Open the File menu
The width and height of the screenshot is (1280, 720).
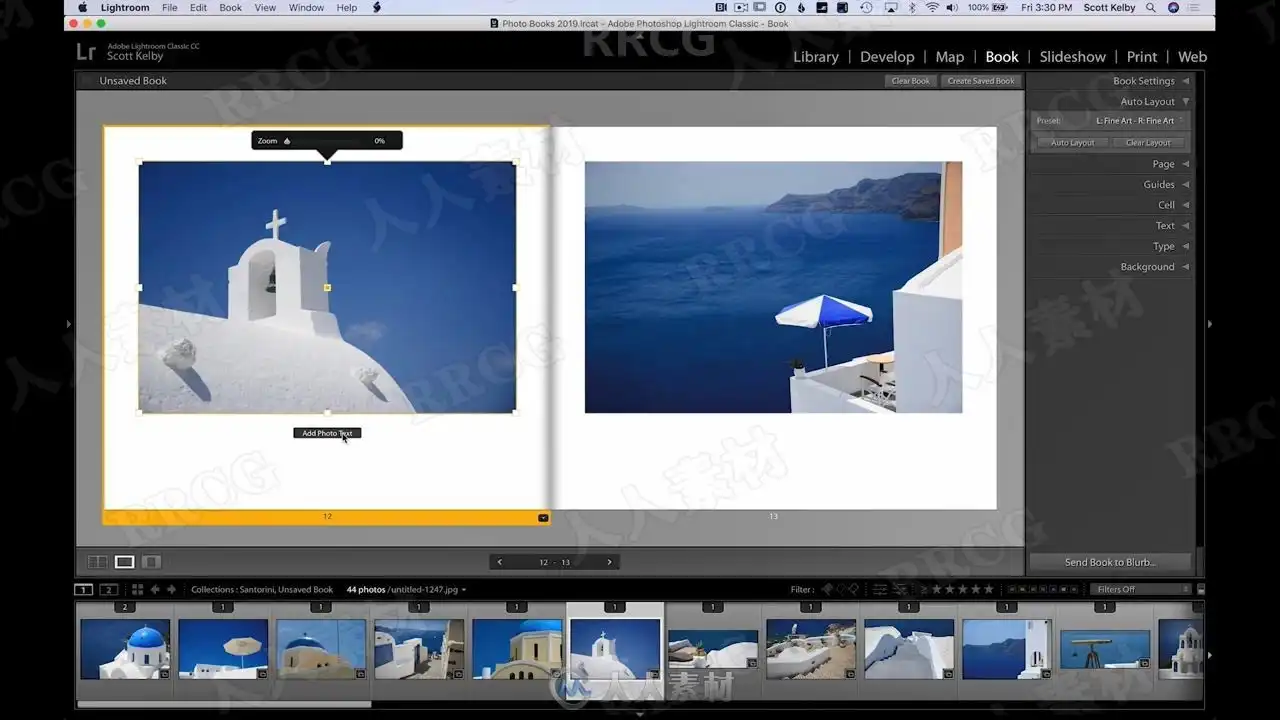170,8
